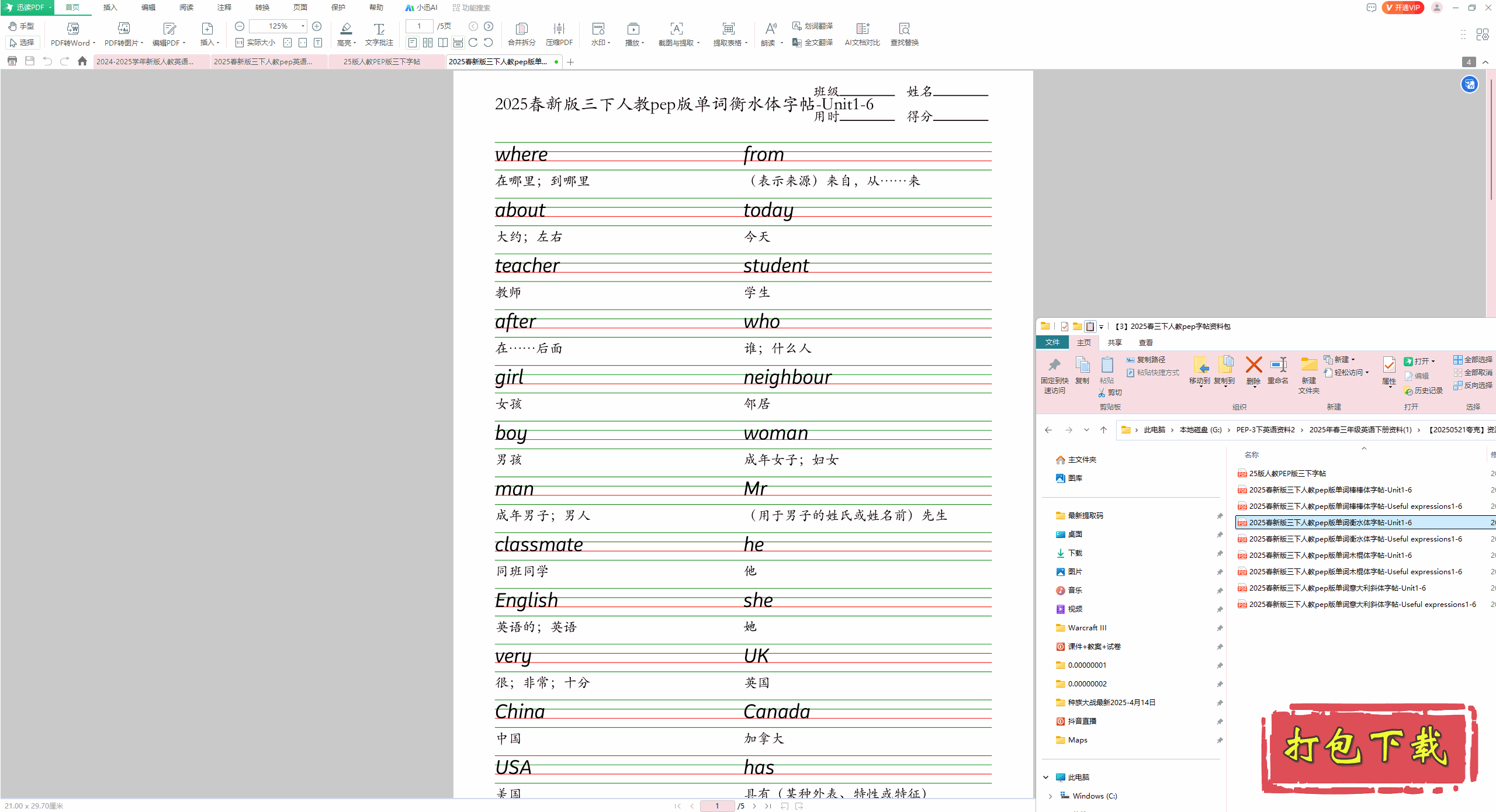Switch to tab 25版人教PEP版三下字帖
Screen dimensions: 1496x812
point(386,61)
